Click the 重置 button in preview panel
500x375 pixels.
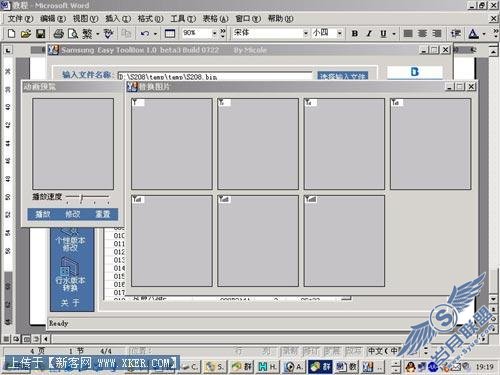coord(103,214)
